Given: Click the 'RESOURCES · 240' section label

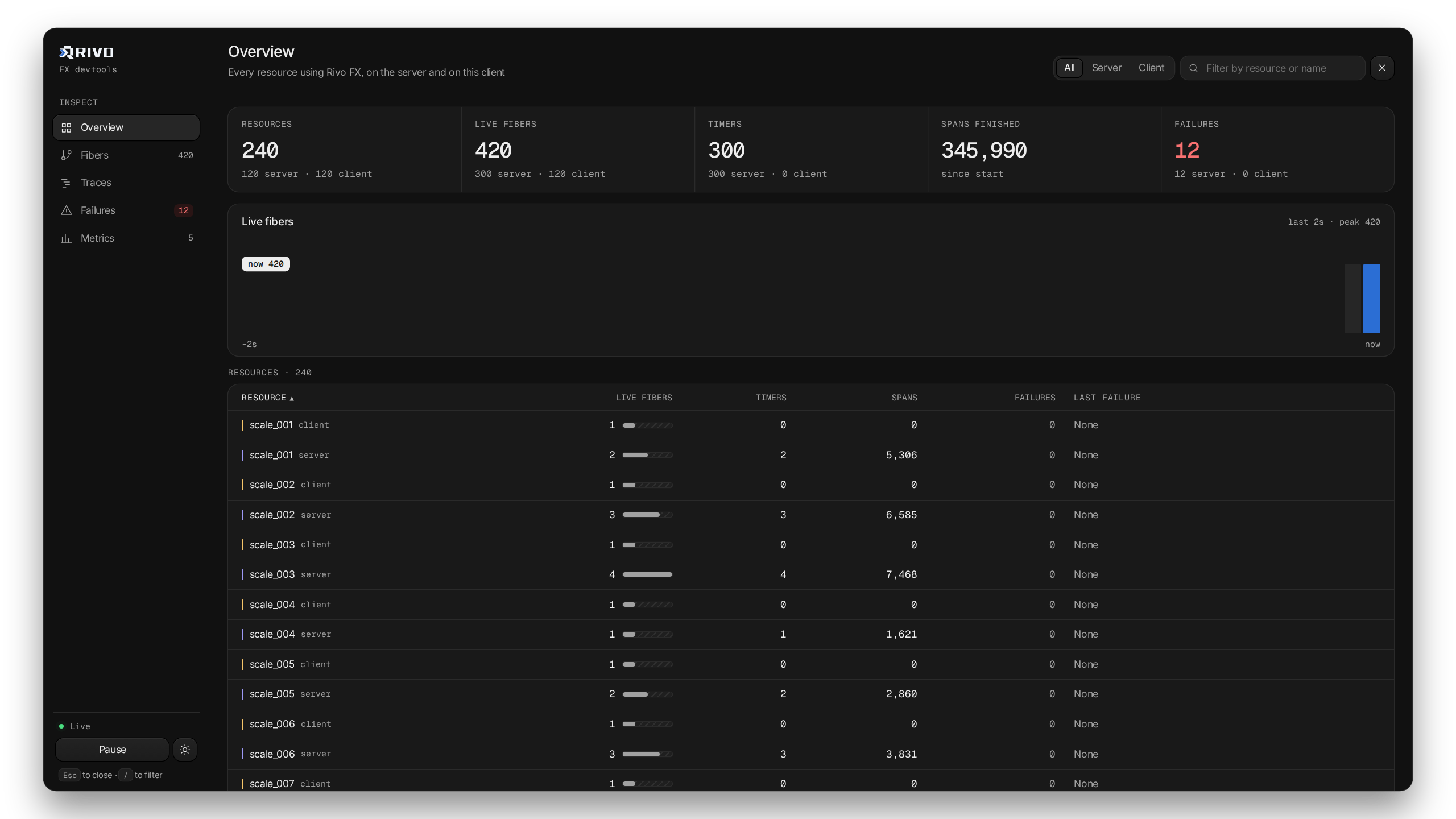Looking at the screenshot, I should (270, 373).
